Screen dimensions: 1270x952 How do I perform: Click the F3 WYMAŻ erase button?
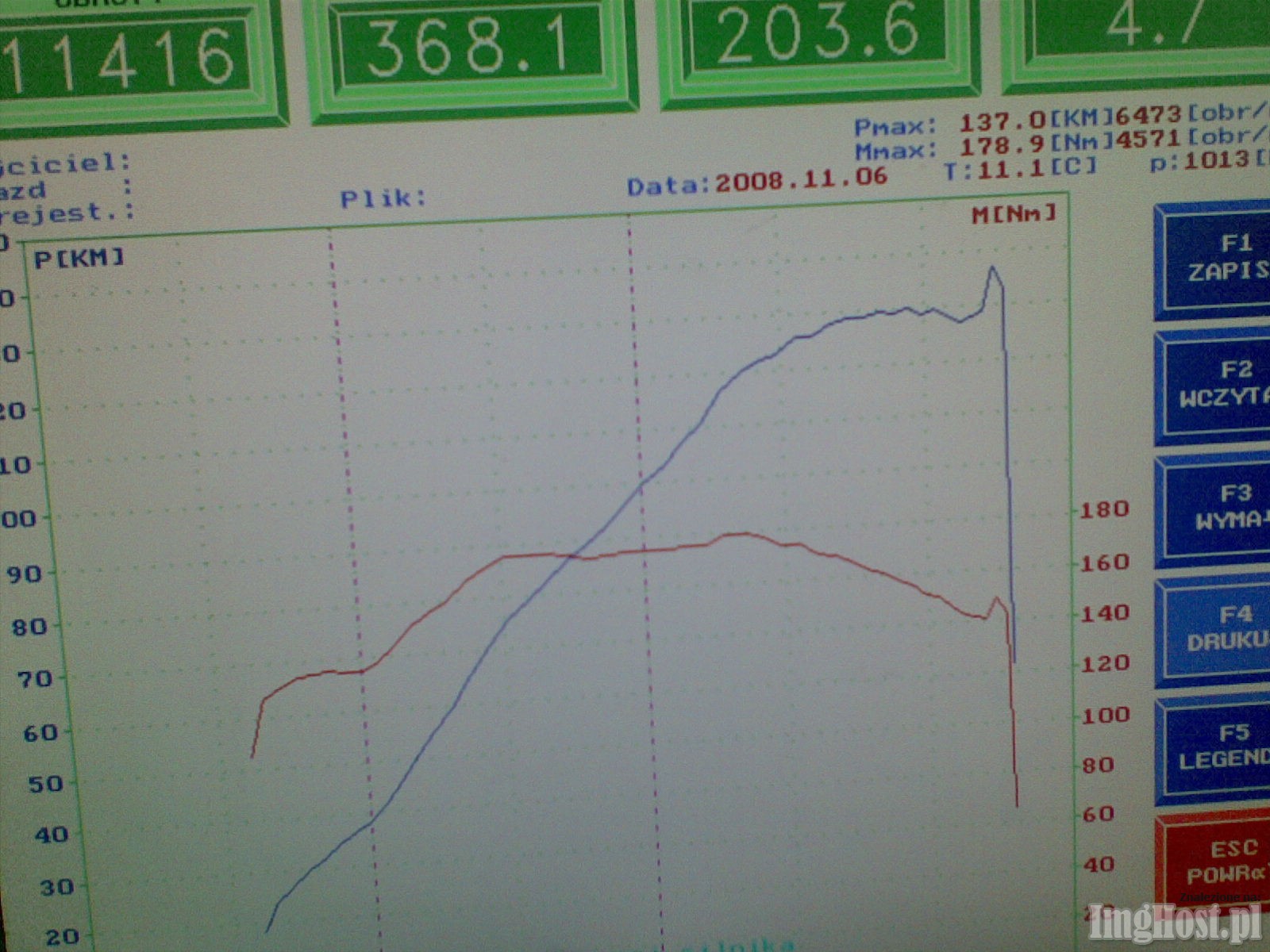[1212, 509]
